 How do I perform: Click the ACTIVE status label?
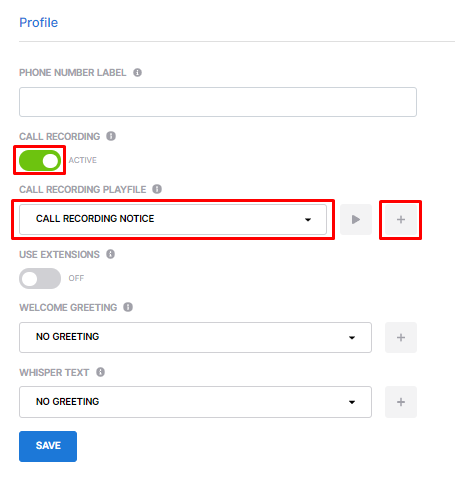tap(83, 160)
